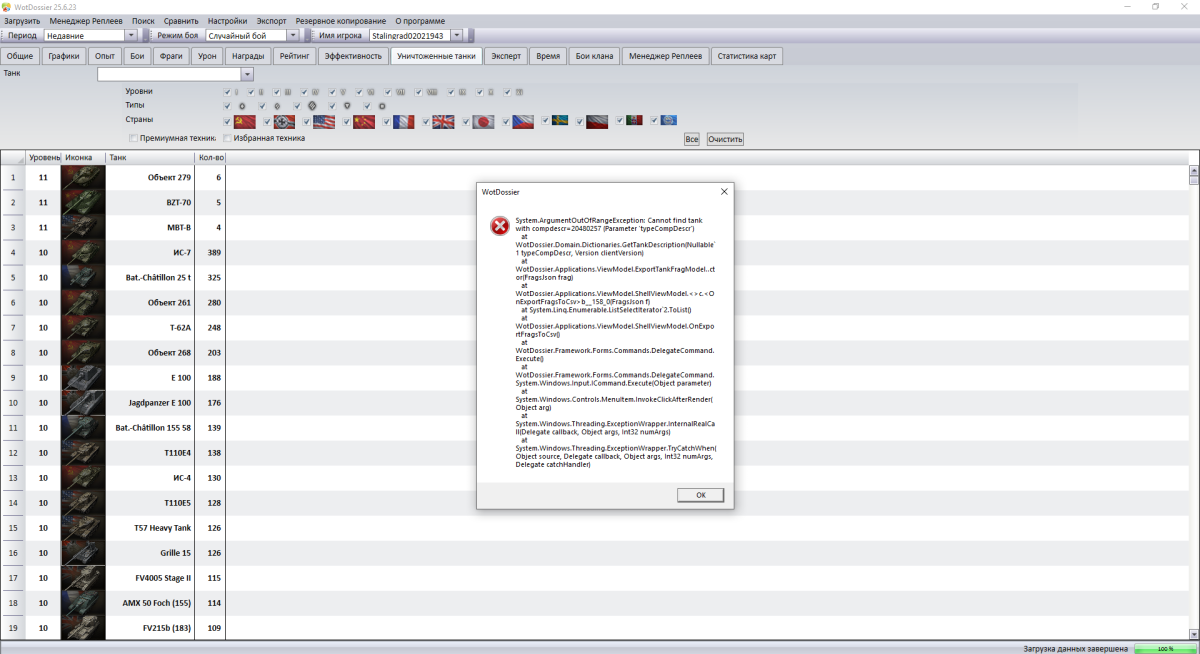Uncheck the USA flag checkbox
The width and height of the screenshot is (1200, 654).
[x=306, y=121]
